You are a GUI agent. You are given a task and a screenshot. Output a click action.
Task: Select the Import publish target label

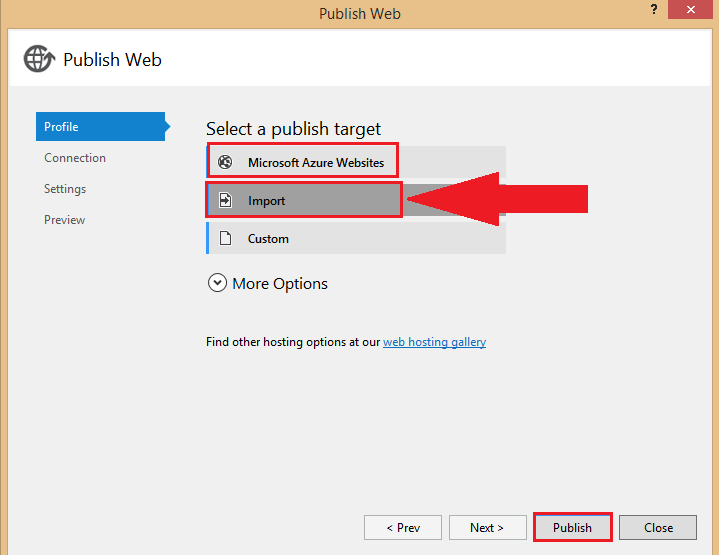pos(267,200)
